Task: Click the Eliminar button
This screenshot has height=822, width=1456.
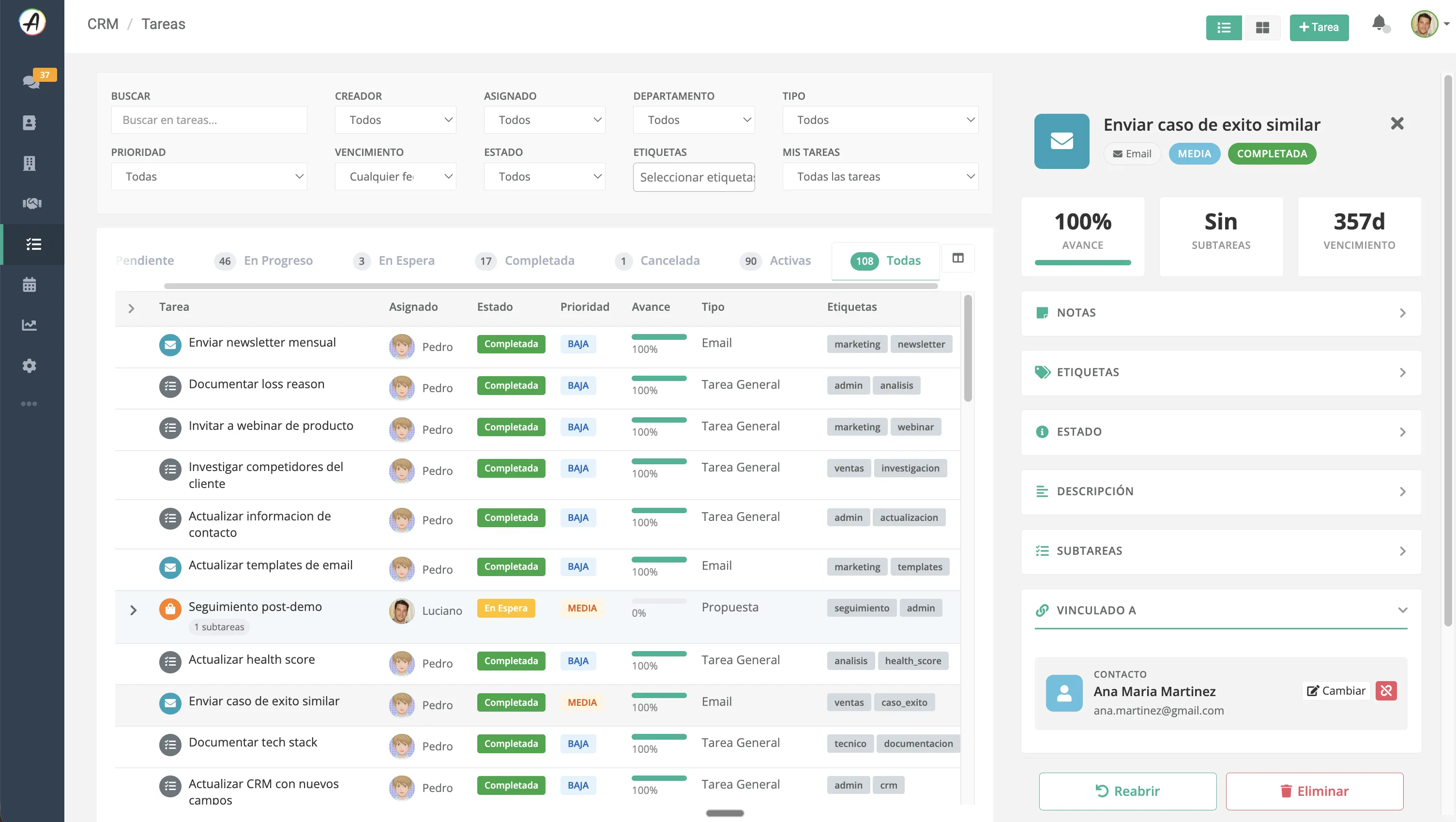Action: (1314, 791)
